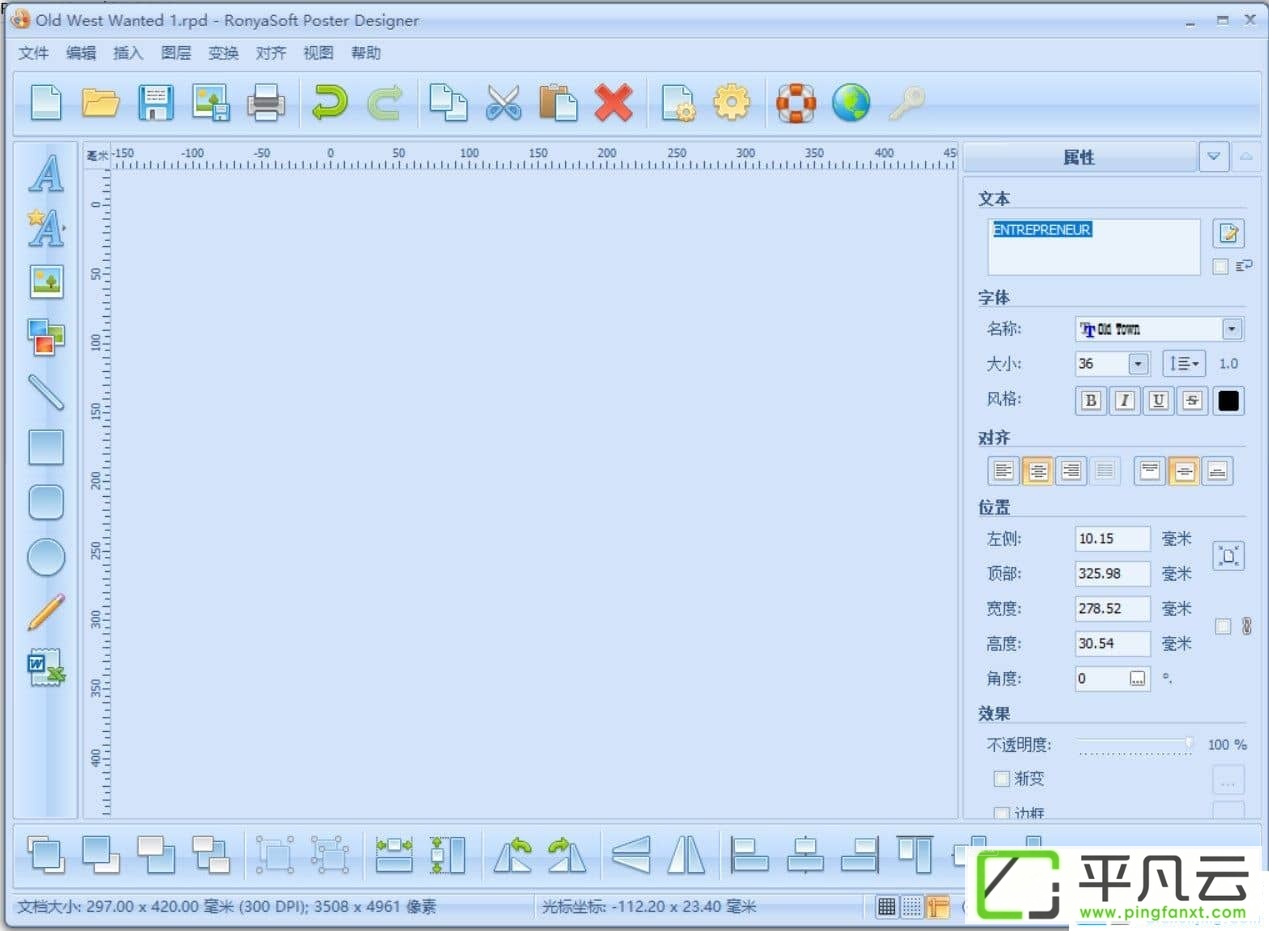Toggle Underline style
Viewport: 1269px width, 931px height.
coord(1158,401)
